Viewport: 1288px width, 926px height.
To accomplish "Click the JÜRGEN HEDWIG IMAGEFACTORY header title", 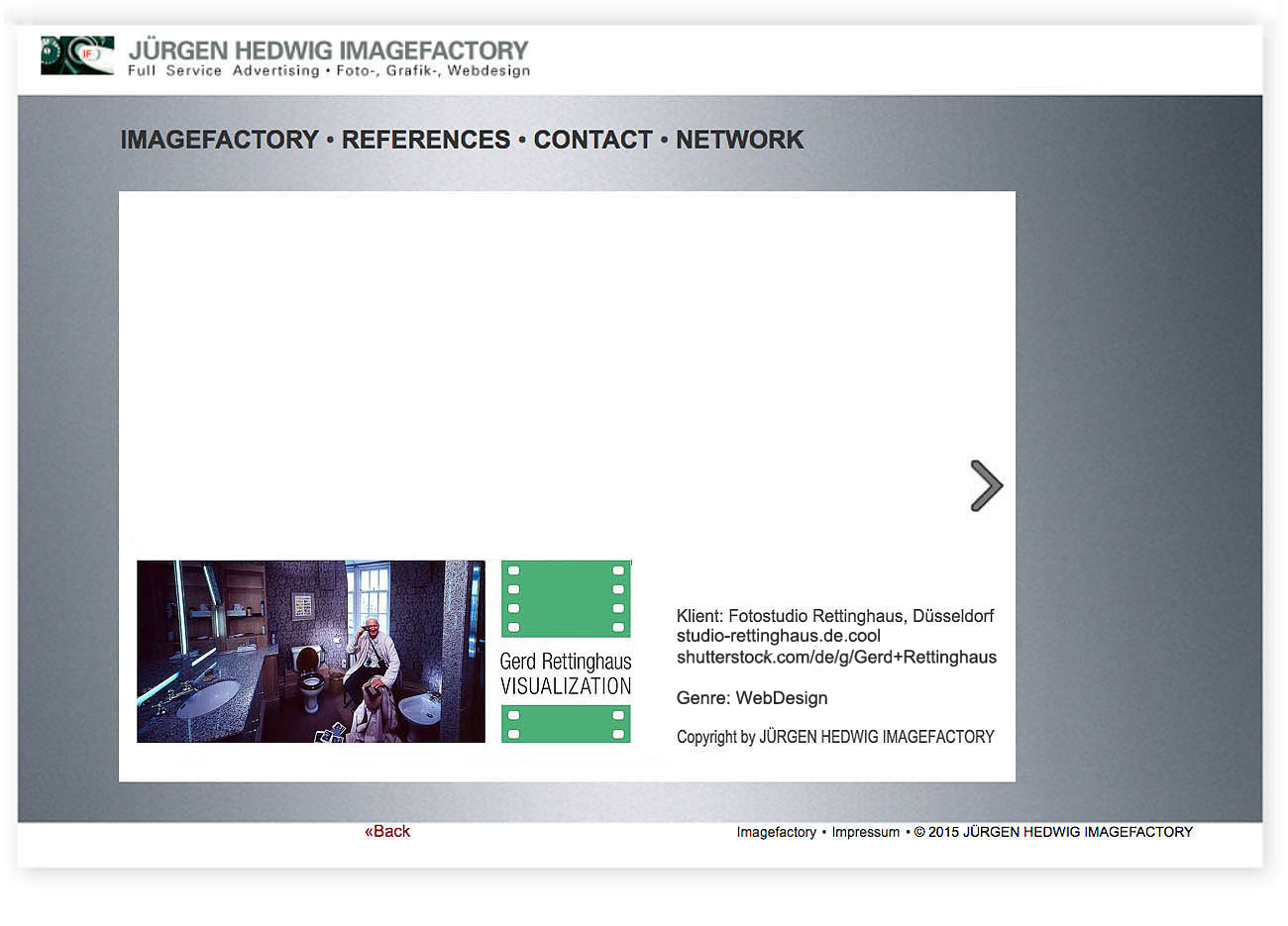I will pyautogui.click(x=328, y=50).
